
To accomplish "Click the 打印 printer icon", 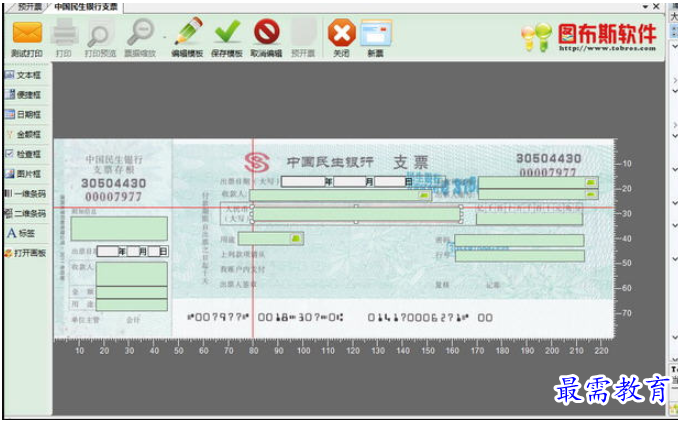I will coord(64,32).
